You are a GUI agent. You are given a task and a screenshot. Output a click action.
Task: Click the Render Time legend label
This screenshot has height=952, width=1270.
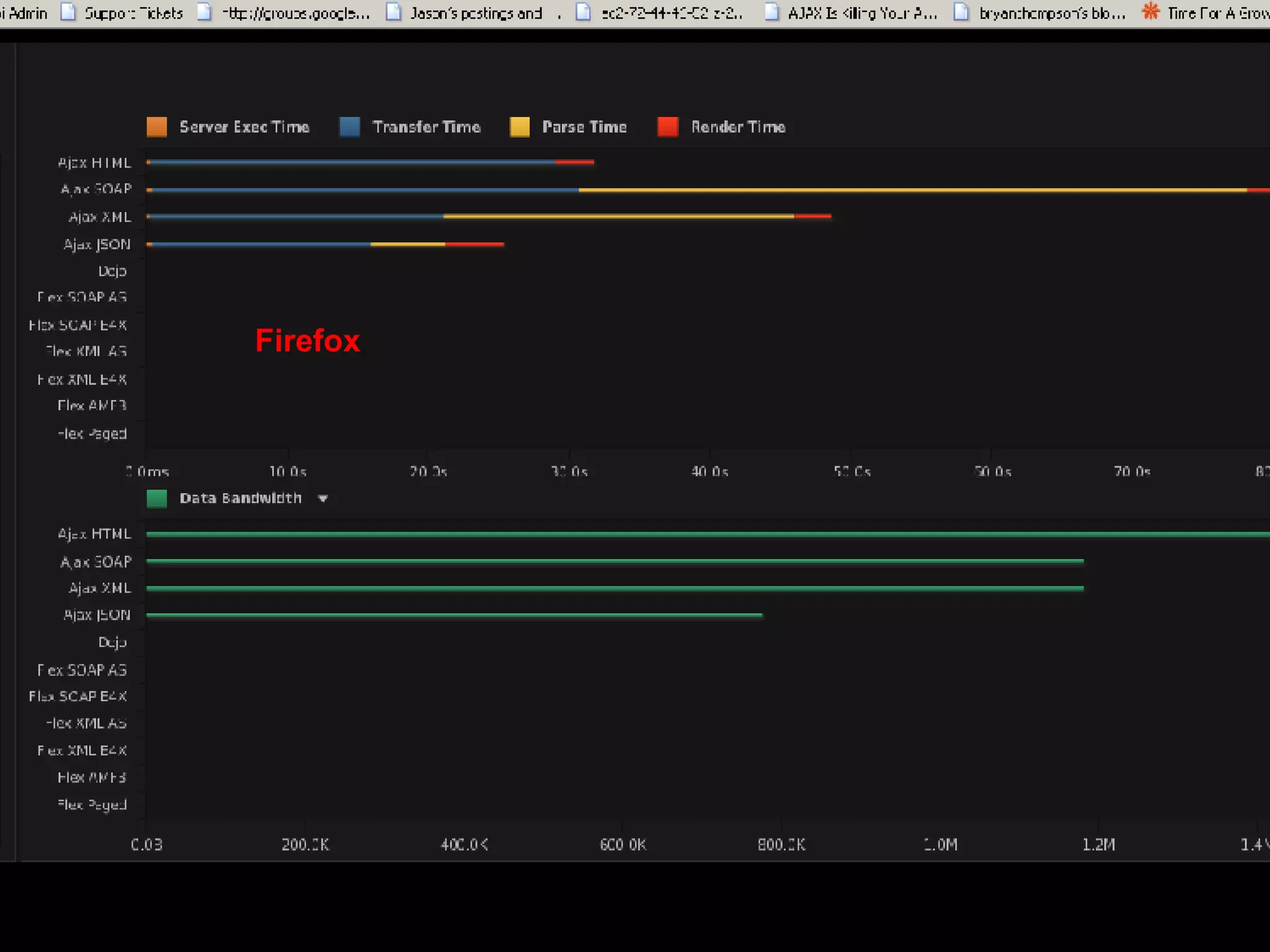(738, 127)
